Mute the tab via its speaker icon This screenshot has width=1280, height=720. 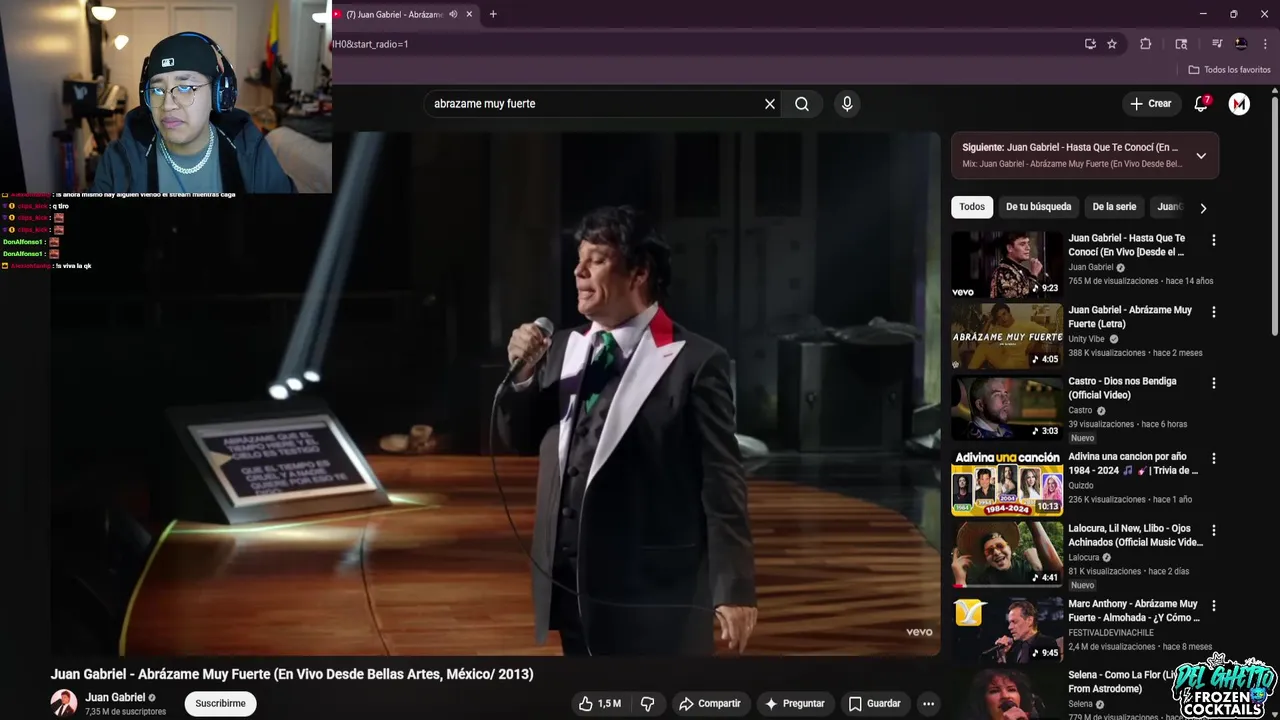coord(453,14)
